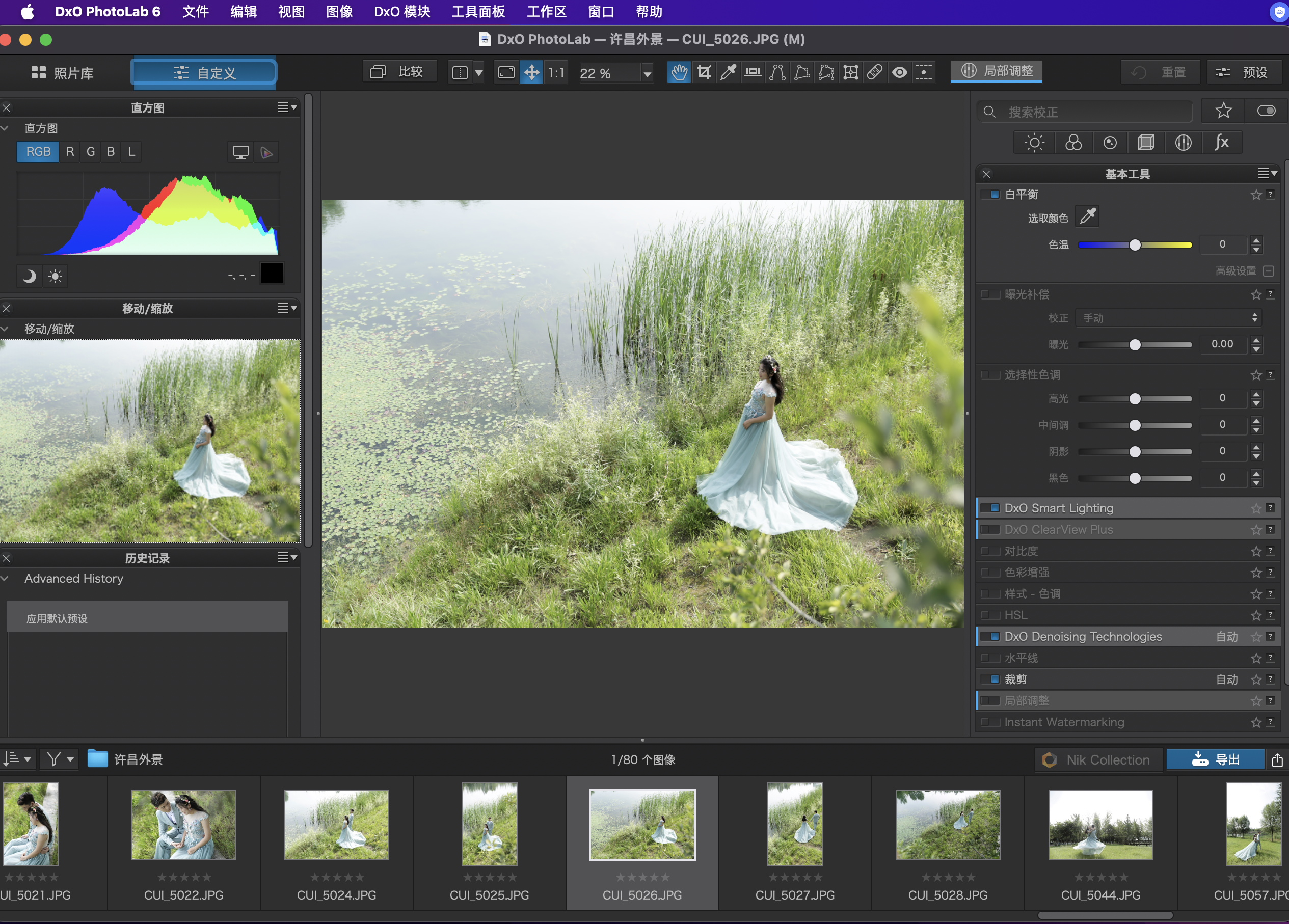The width and height of the screenshot is (1289, 924).
Task: Open the zoom percentage dropdown
Action: tap(647, 73)
